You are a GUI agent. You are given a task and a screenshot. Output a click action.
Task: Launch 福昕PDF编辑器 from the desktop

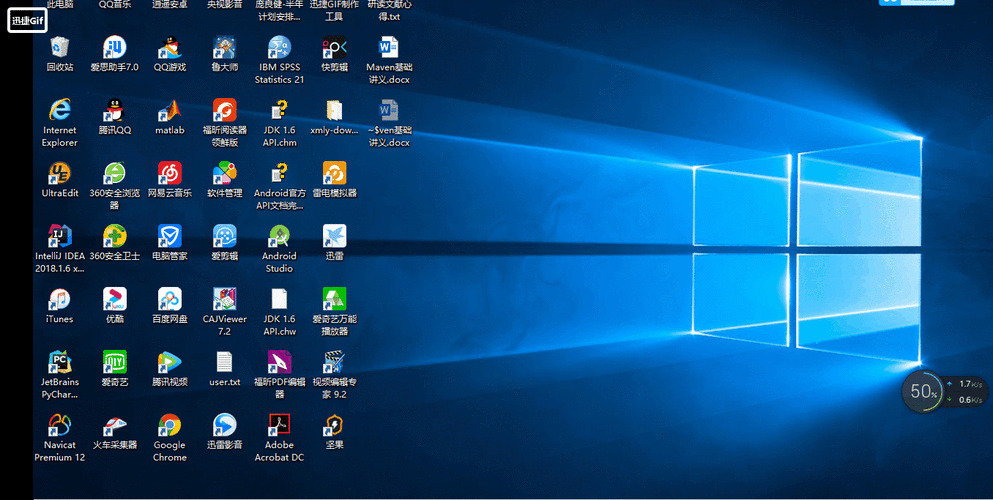[279, 362]
